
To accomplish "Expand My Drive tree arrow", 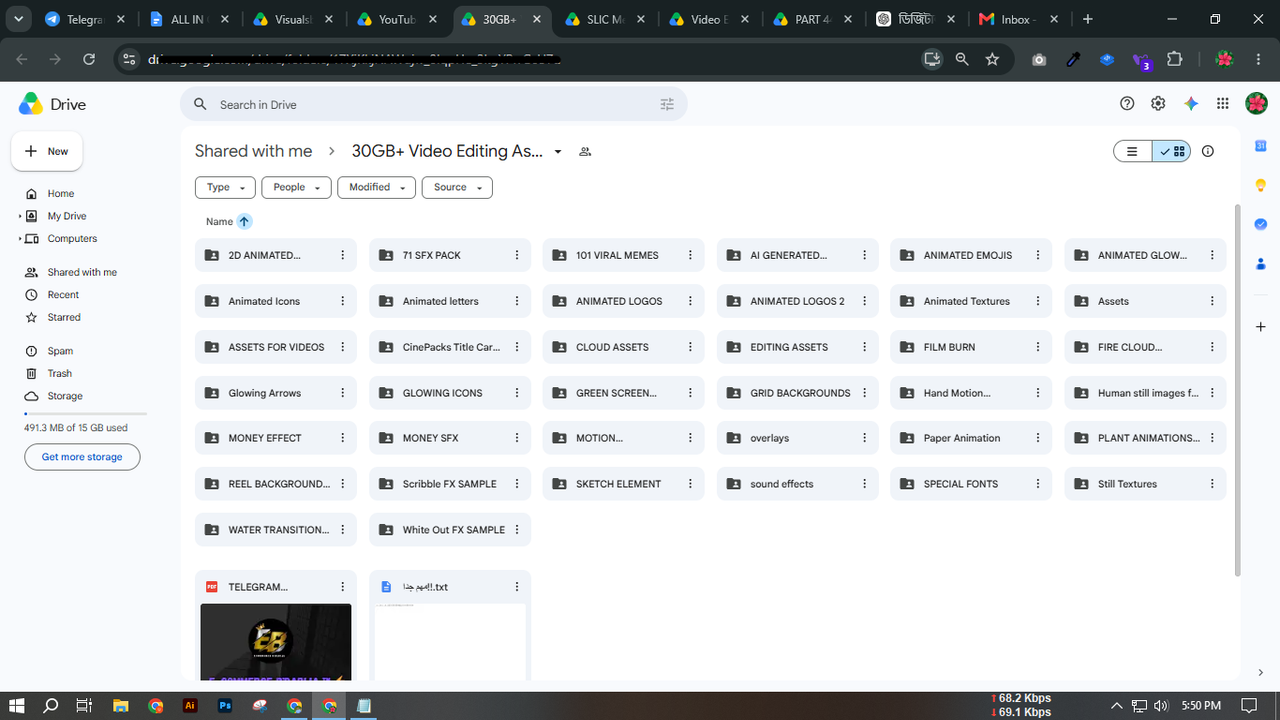I will click(20, 216).
